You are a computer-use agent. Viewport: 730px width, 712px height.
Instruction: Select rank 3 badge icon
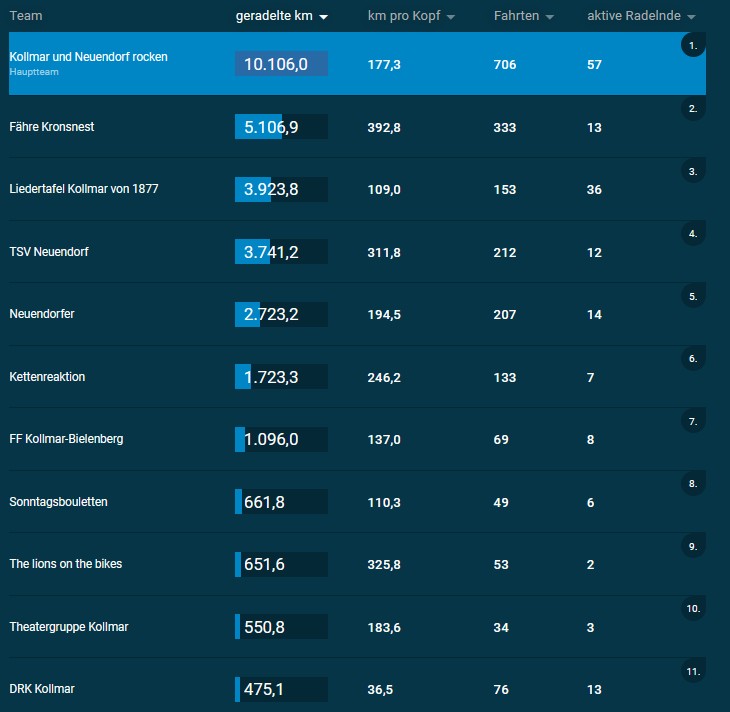tap(693, 171)
